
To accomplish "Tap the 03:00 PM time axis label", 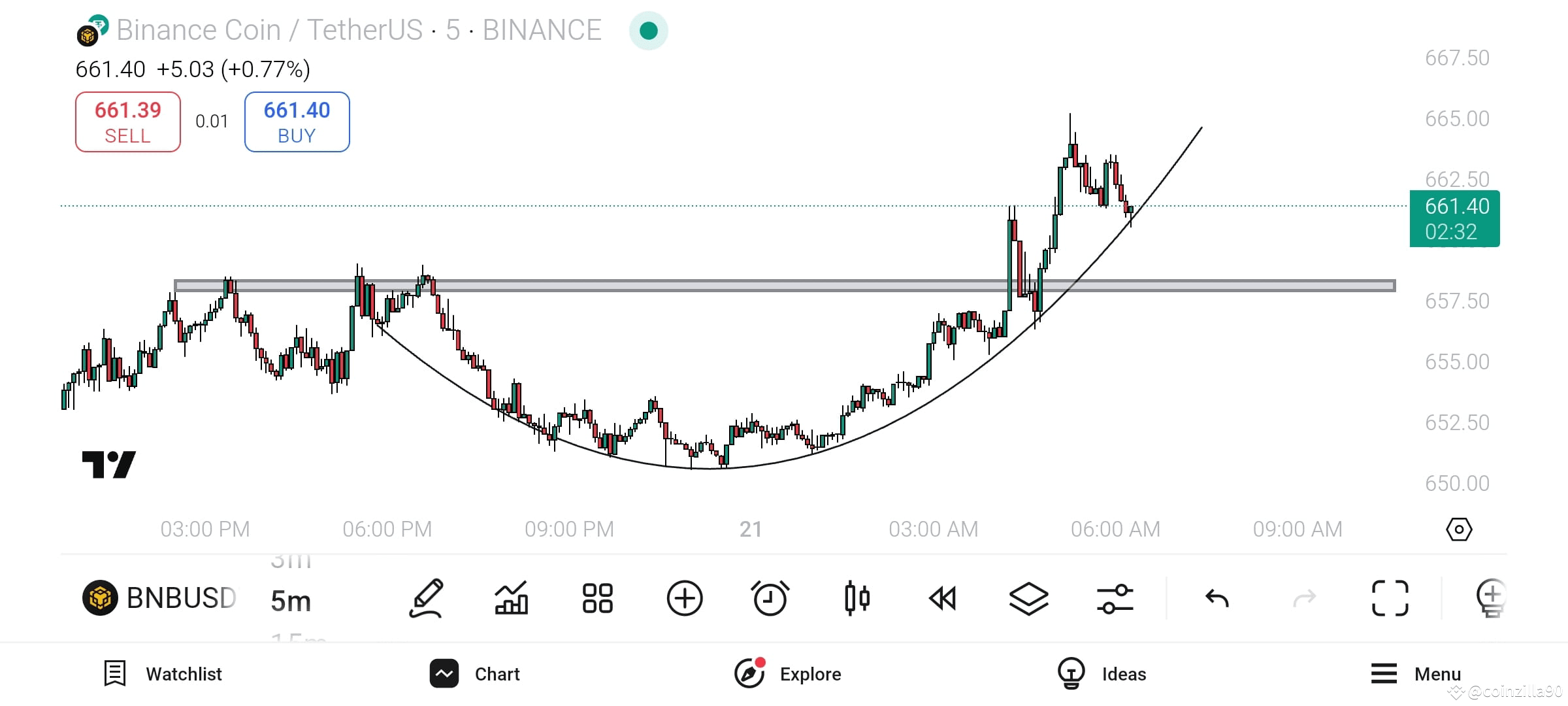I will [205, 529].
